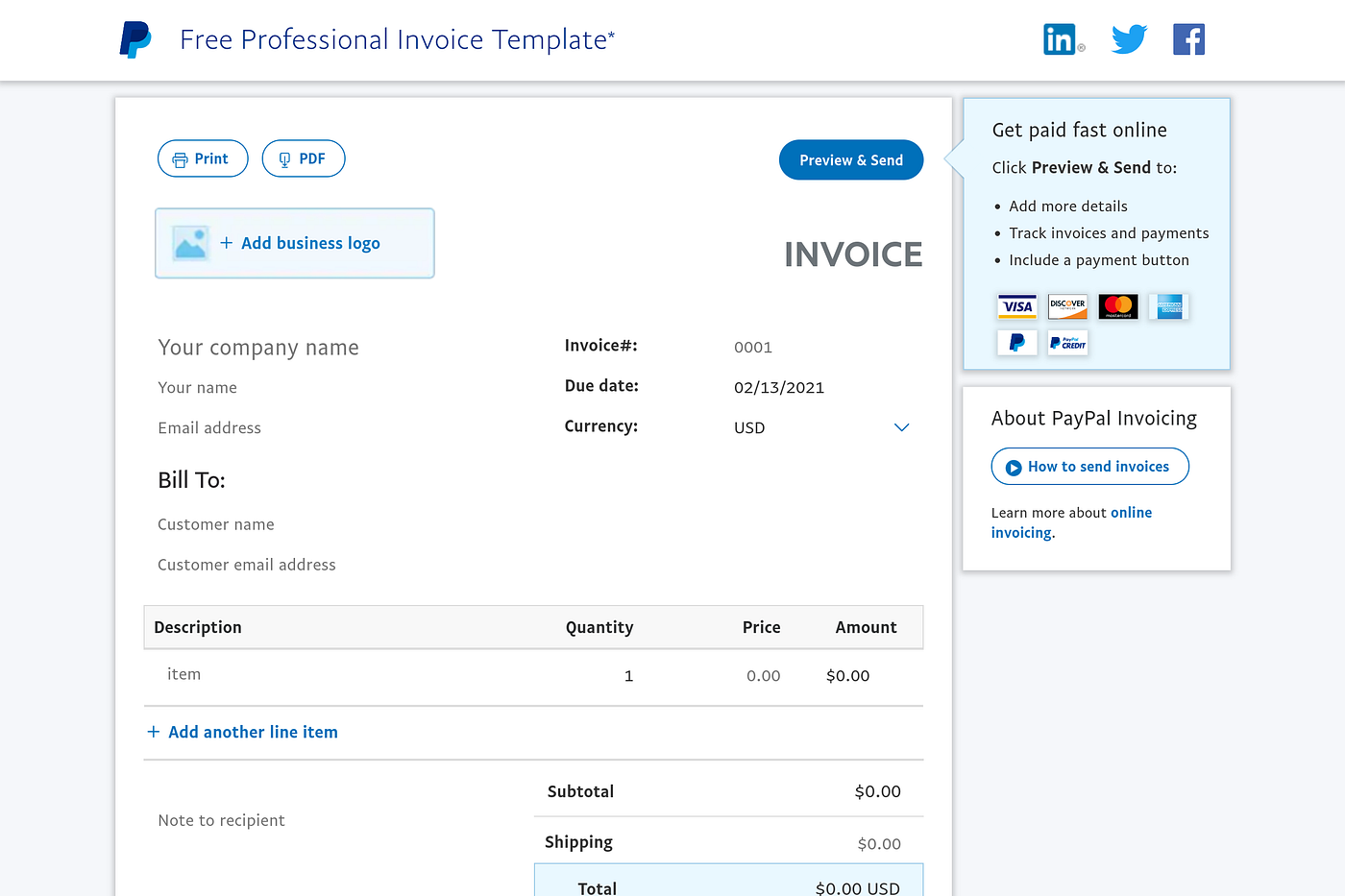Click the American Express card icon
The width and height of the screenshot is (1345, 896).
[x=1169, y=306]
